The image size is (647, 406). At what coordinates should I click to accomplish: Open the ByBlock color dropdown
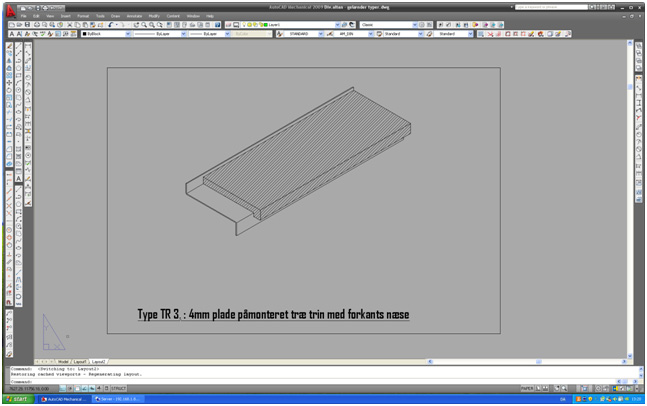coord(128,34)
